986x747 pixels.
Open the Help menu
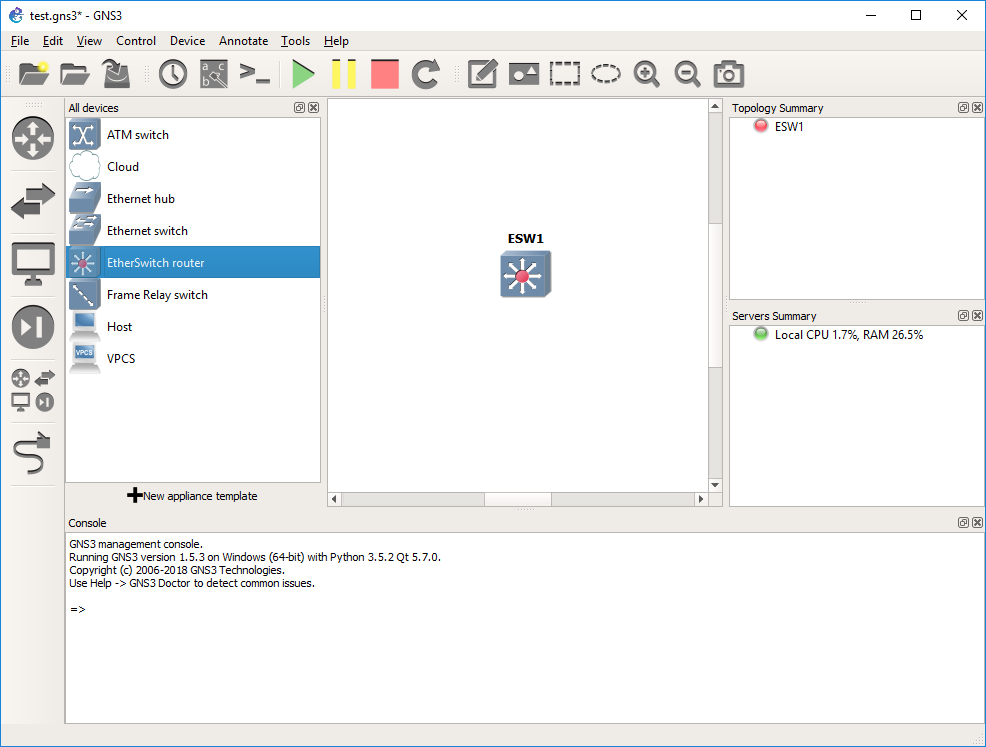[336, 41]
